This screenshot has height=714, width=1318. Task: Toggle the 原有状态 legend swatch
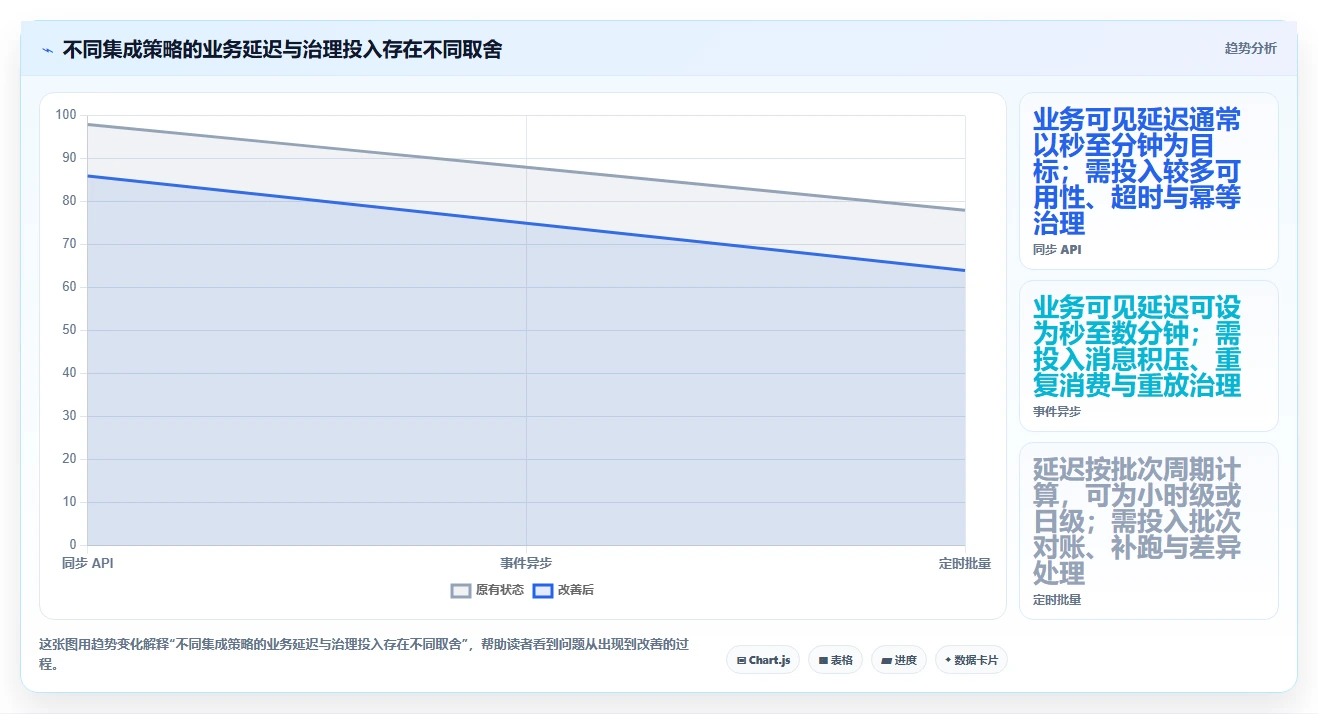(461, 590)
